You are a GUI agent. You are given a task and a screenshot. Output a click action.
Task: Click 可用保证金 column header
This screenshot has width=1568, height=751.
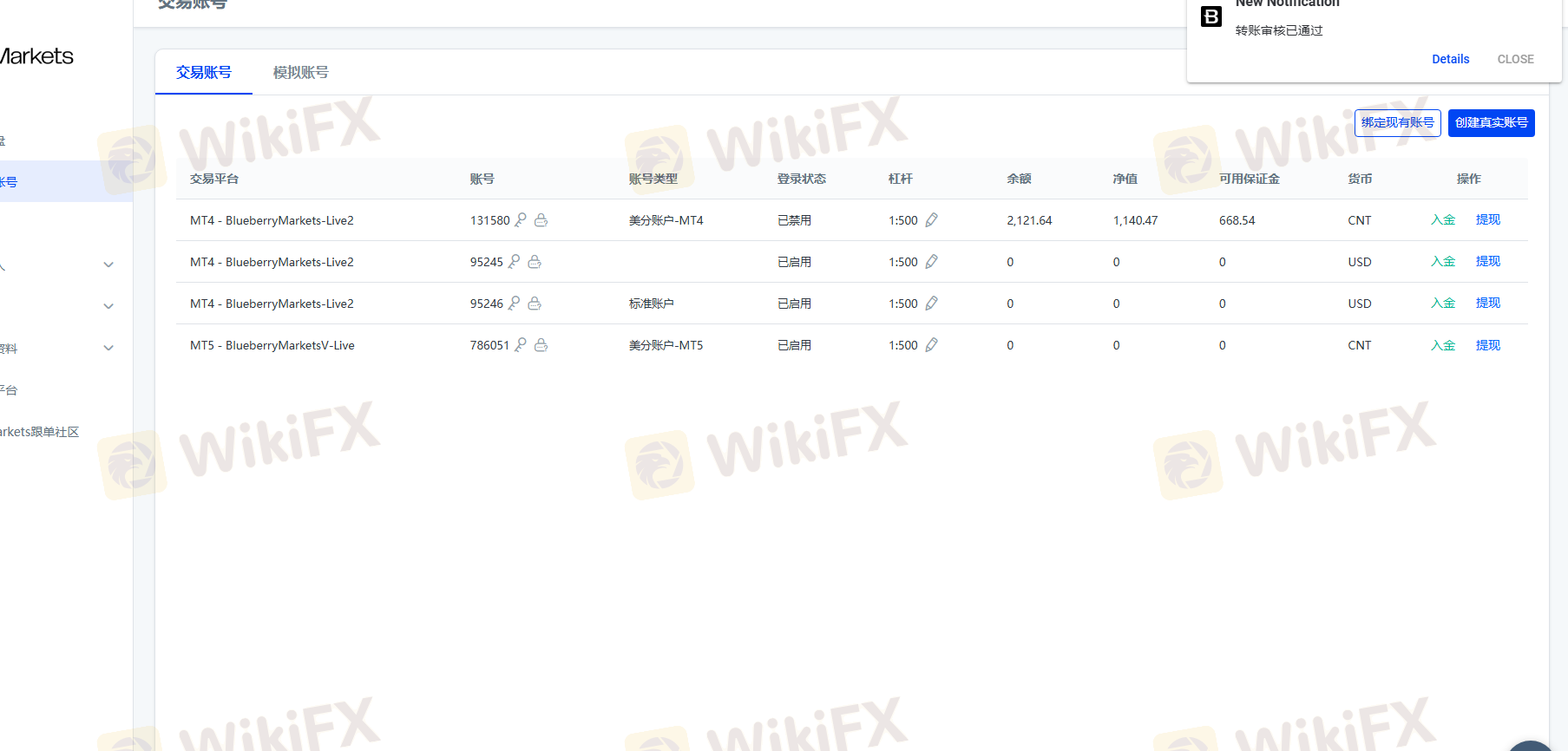(x=1250, y=179)
